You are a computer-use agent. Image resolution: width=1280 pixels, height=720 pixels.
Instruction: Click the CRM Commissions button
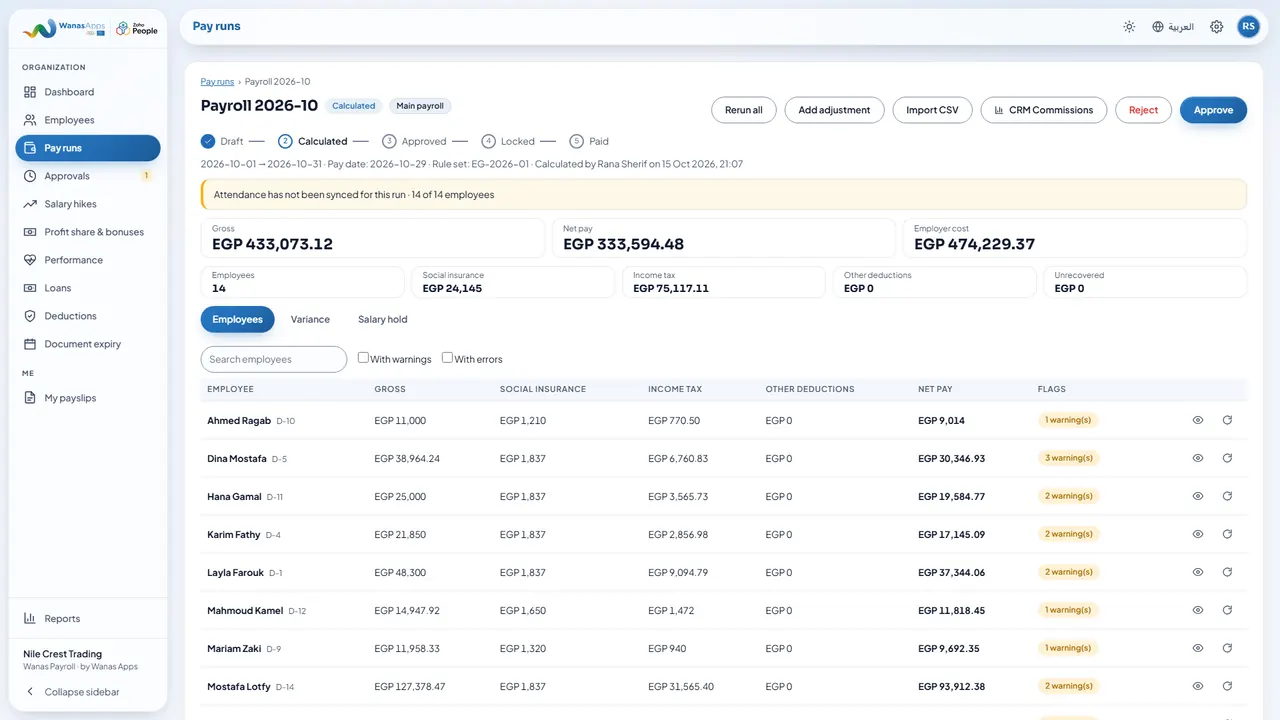click(x=1044, y=110)
